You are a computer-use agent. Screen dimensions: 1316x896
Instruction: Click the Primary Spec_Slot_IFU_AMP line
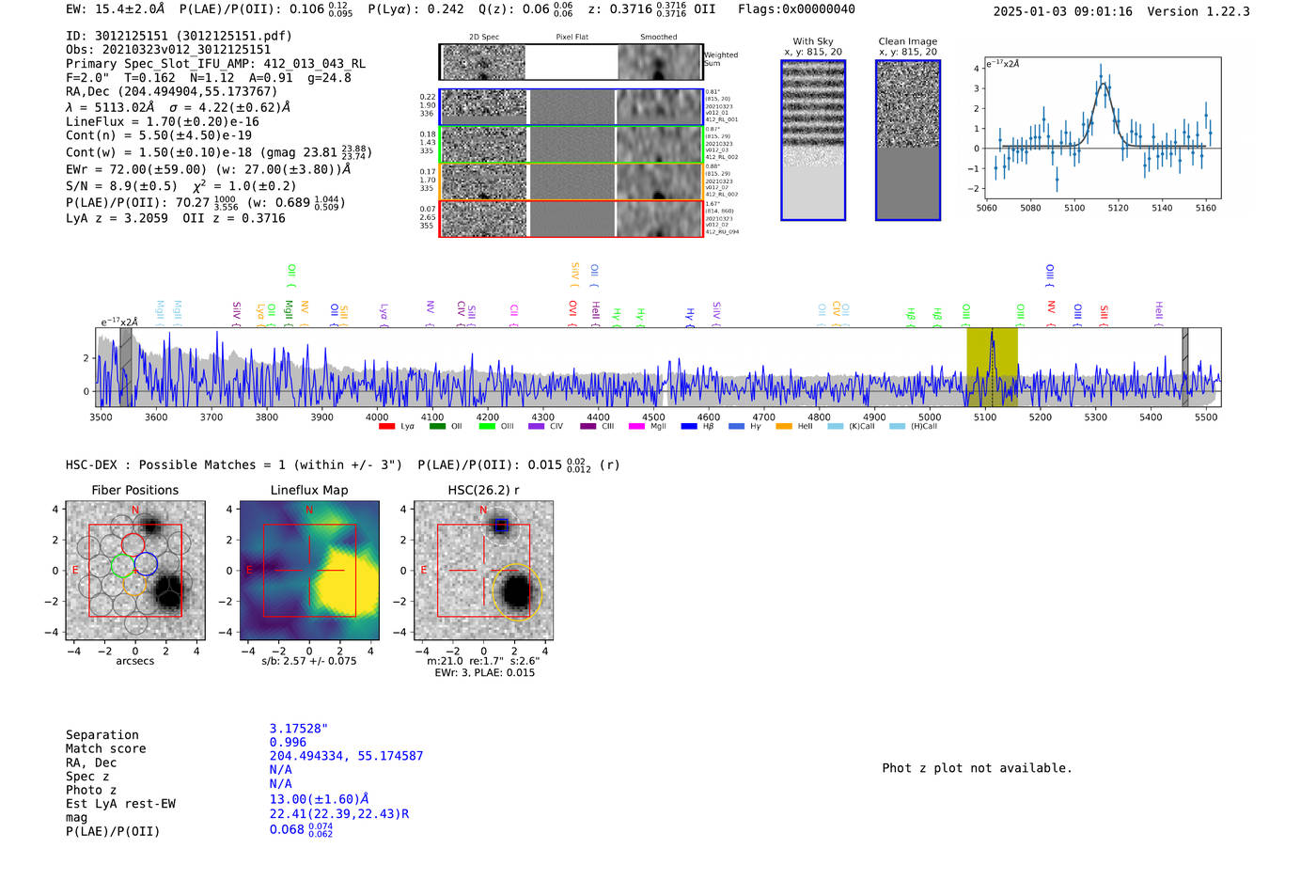(215, 64)
